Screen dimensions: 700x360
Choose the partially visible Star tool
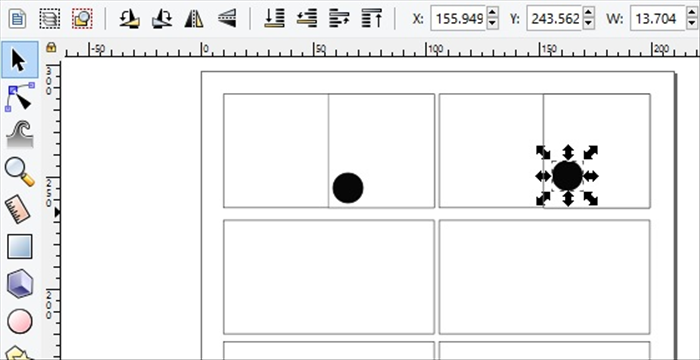coord(18,353)
